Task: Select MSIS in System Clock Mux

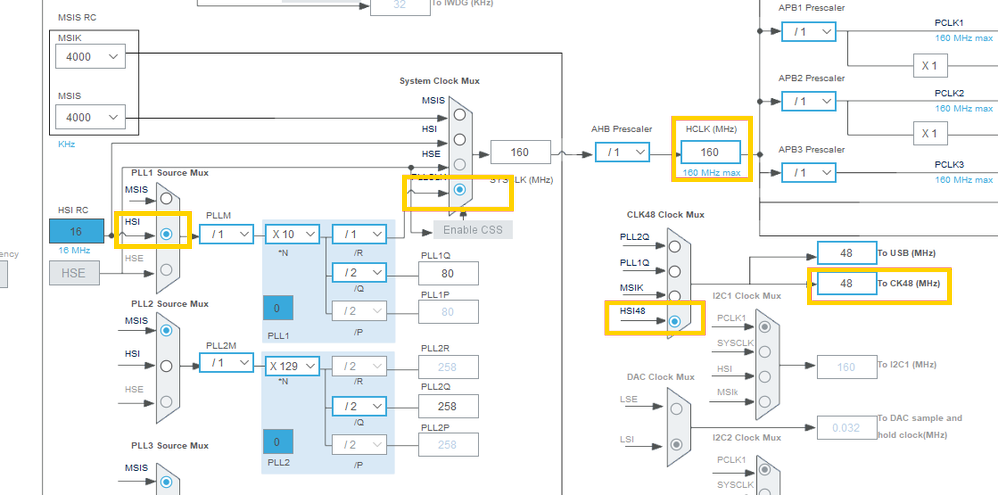Action: (x=460, y=115)
